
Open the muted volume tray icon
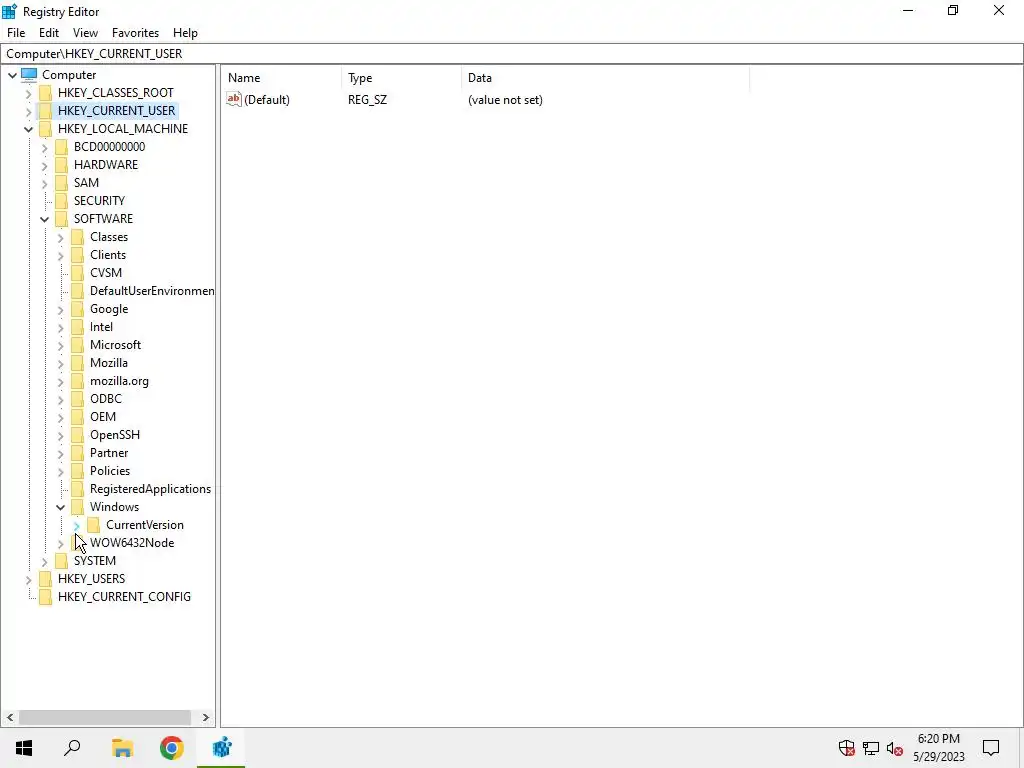point(895,748)
